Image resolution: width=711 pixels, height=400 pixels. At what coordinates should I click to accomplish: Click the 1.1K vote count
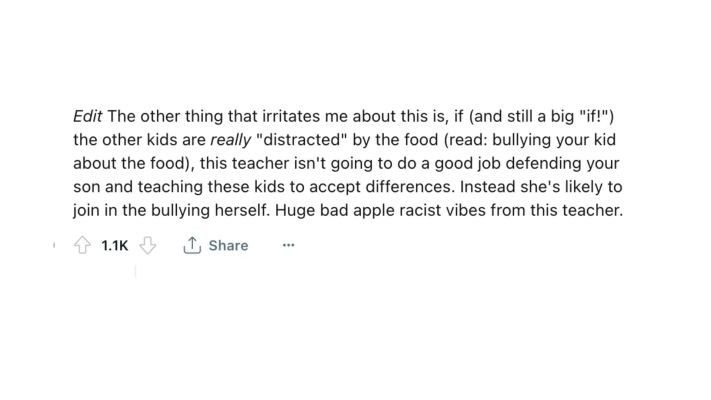tap(115, 245)
